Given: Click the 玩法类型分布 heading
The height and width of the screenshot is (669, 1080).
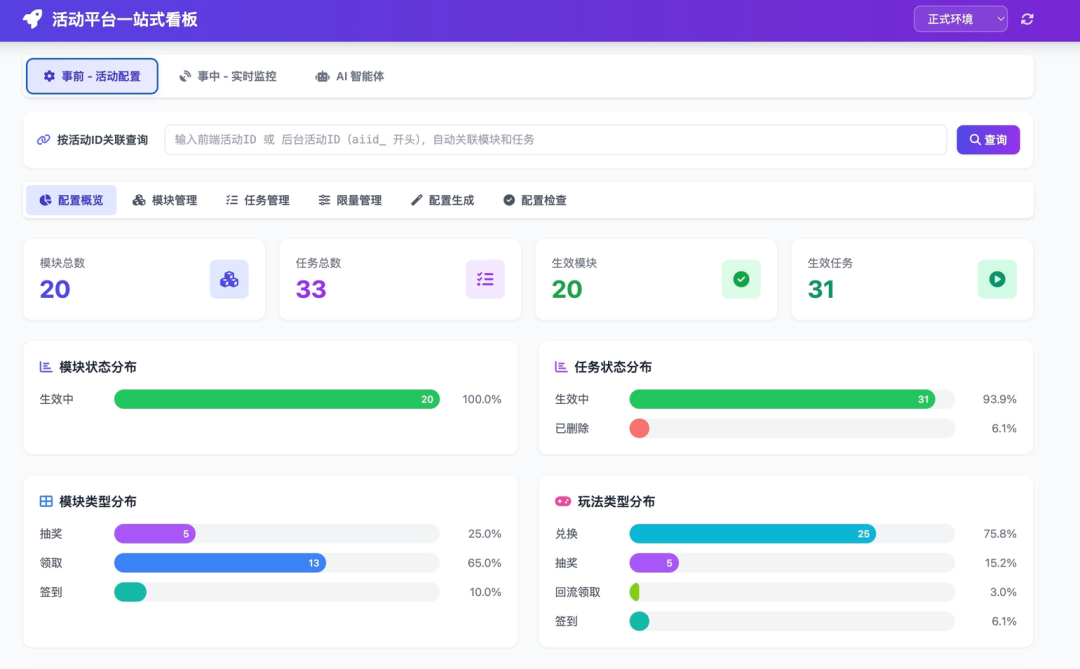Looking at the screenshot, I should (616, 501).
